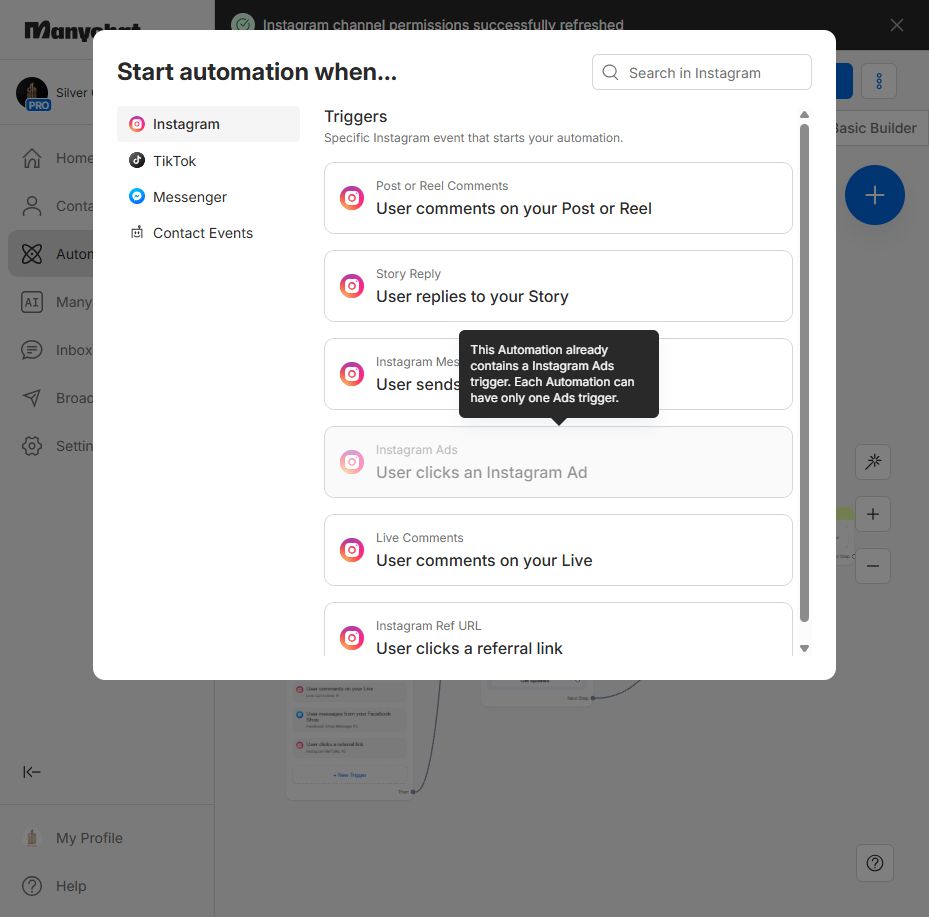
Task: Click the disabled Instagram Ads trigger
Action: coord(558,462)
